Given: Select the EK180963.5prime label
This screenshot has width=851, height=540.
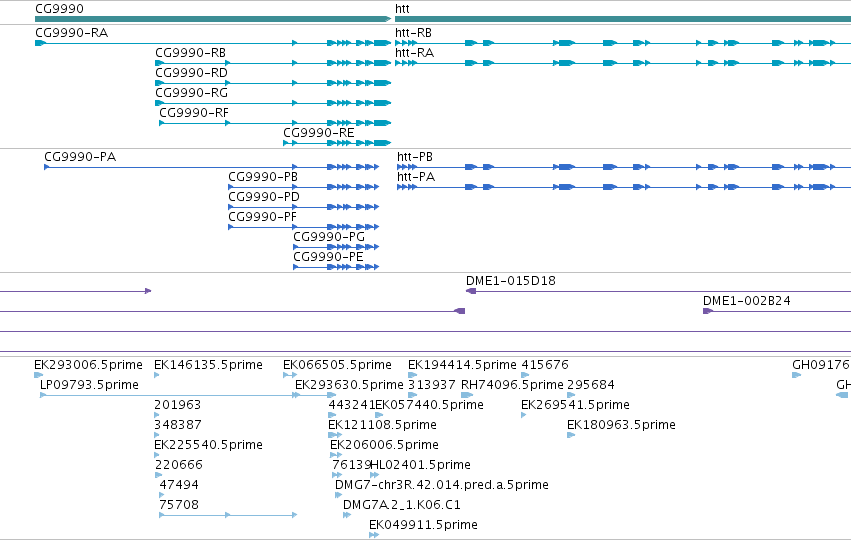Looking at the screenshot, I should [621, 425].
